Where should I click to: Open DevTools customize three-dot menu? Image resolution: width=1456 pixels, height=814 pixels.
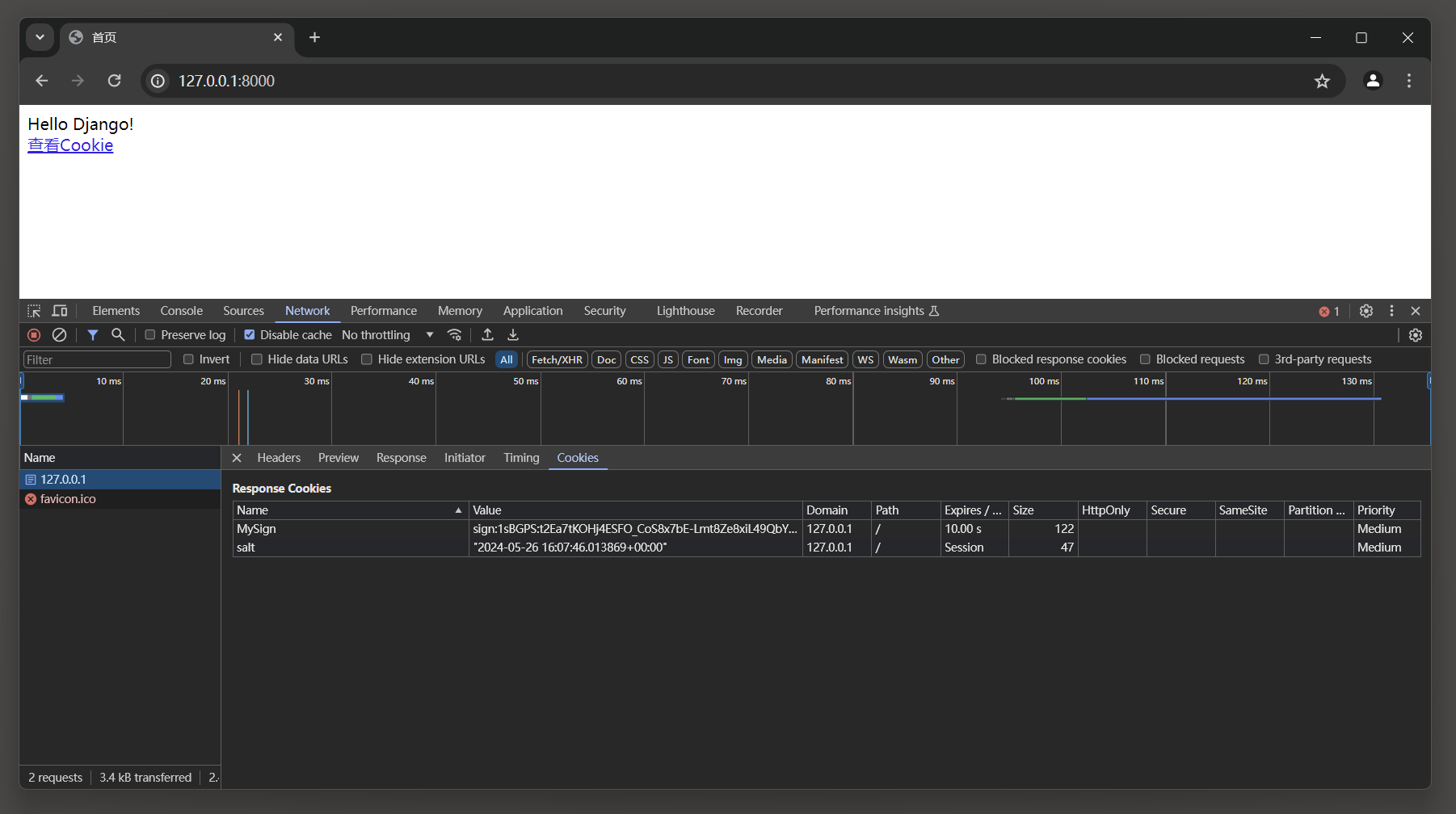coord(1391,311)
